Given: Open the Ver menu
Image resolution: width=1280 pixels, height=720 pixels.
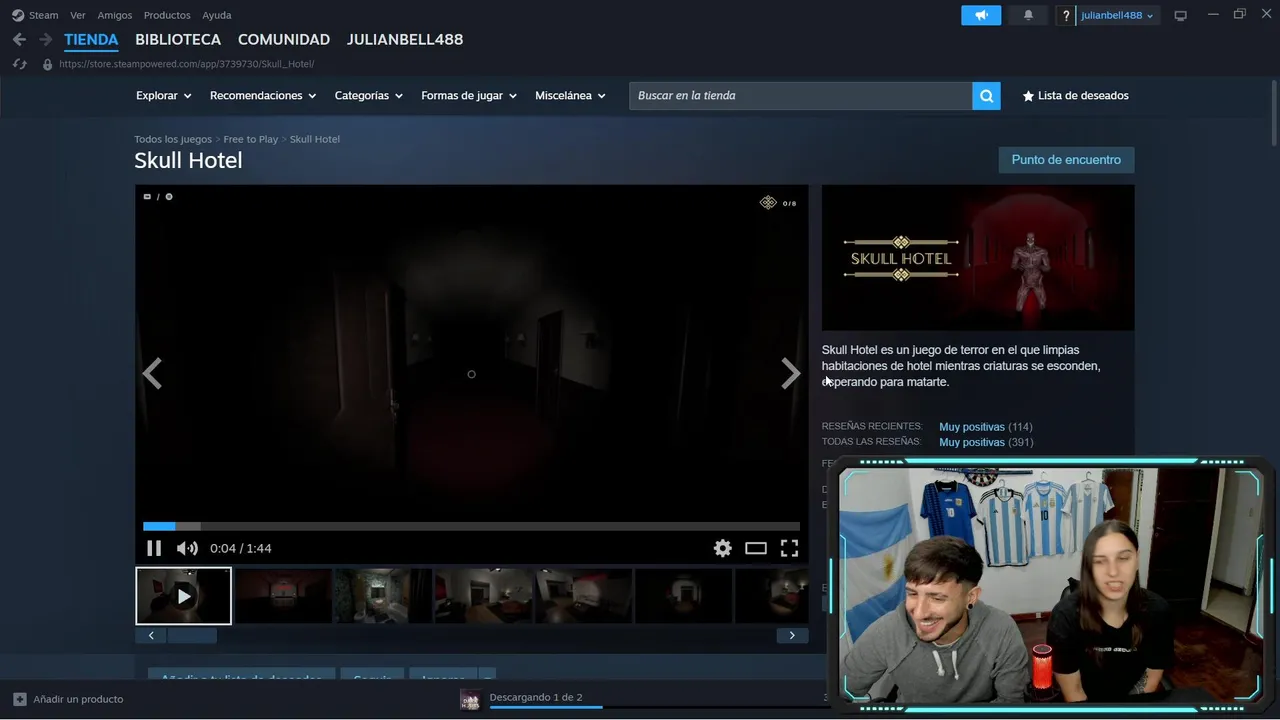Looking at the screenshot, I should click(78, 15).
